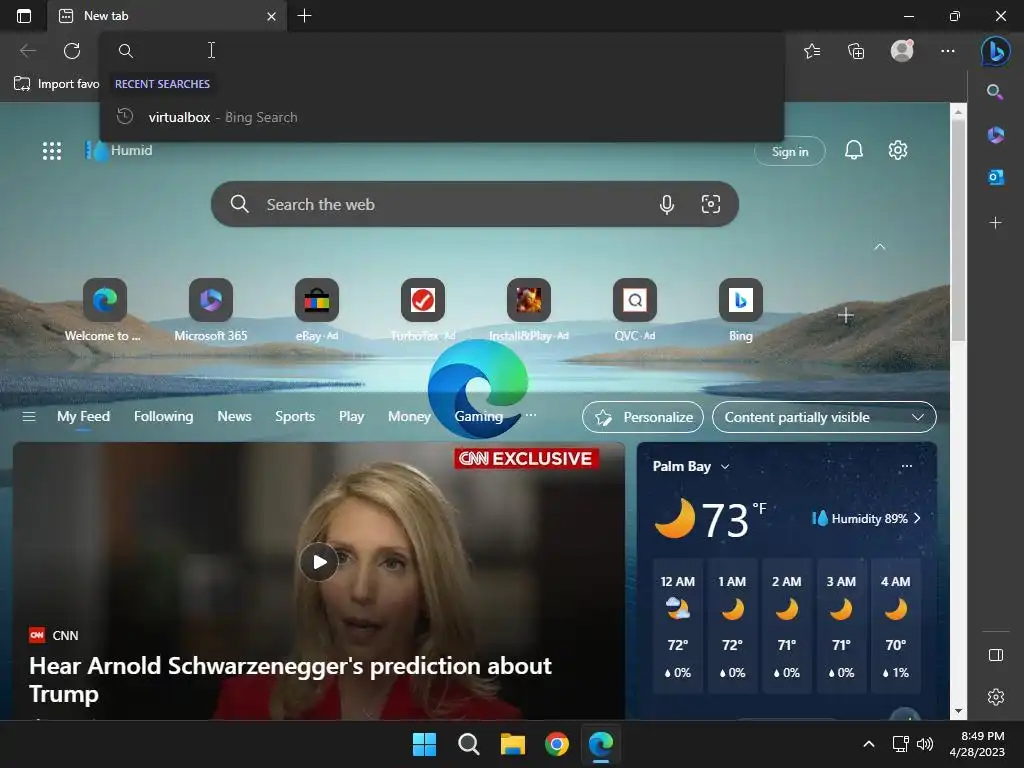Play the CNN video
Screen dimensions: 1024x768
[x=319, y=562]
